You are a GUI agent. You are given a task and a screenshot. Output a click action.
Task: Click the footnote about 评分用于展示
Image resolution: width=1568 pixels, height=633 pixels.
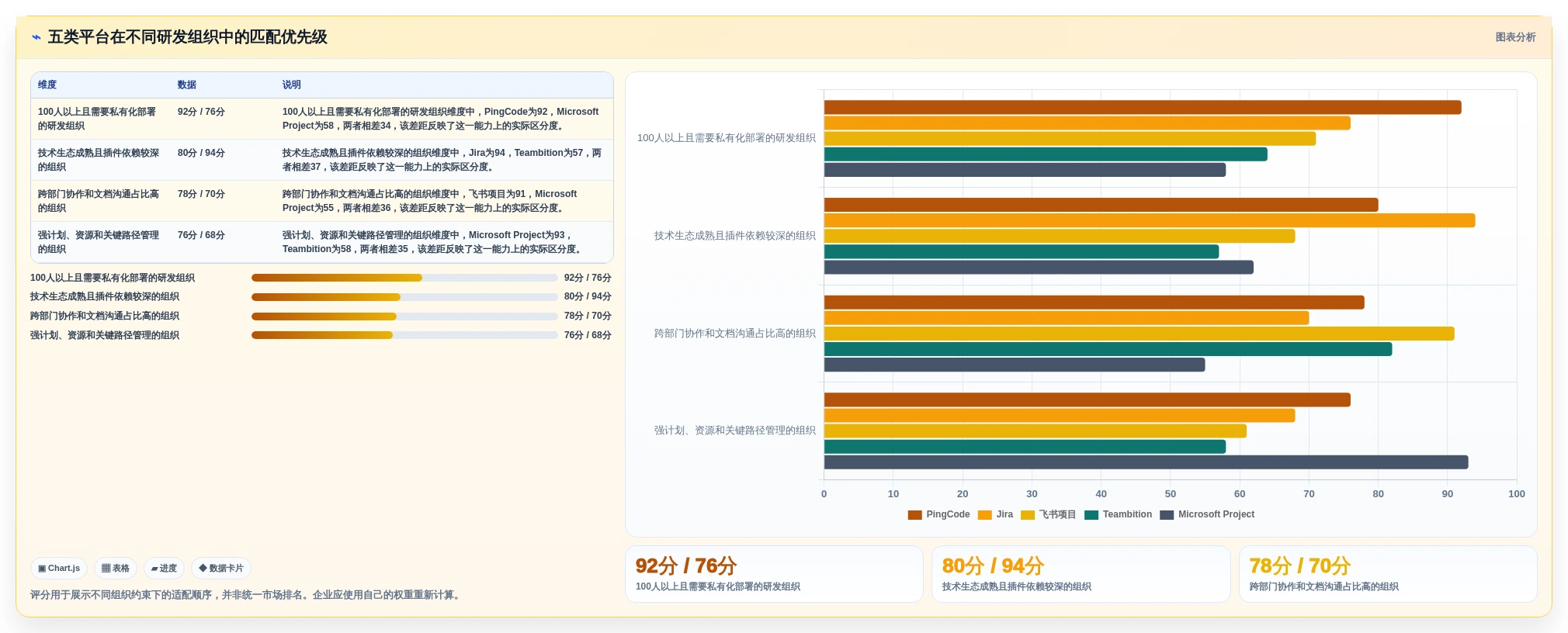(247, 595)
